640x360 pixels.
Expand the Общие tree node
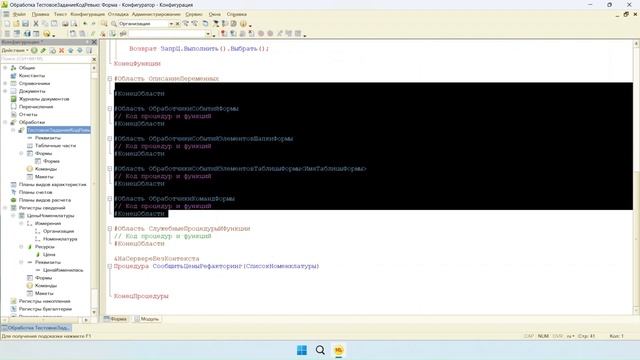pos(5,68)
